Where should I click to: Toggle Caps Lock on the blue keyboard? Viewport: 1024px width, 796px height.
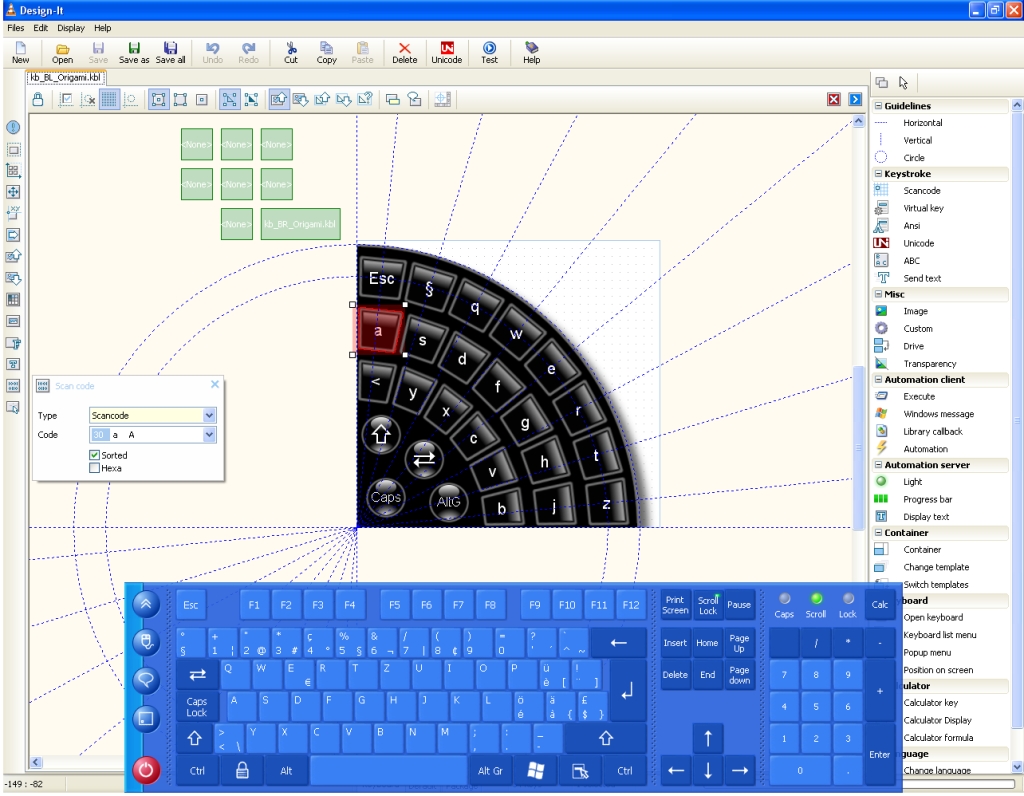click(x=197, y=707)
